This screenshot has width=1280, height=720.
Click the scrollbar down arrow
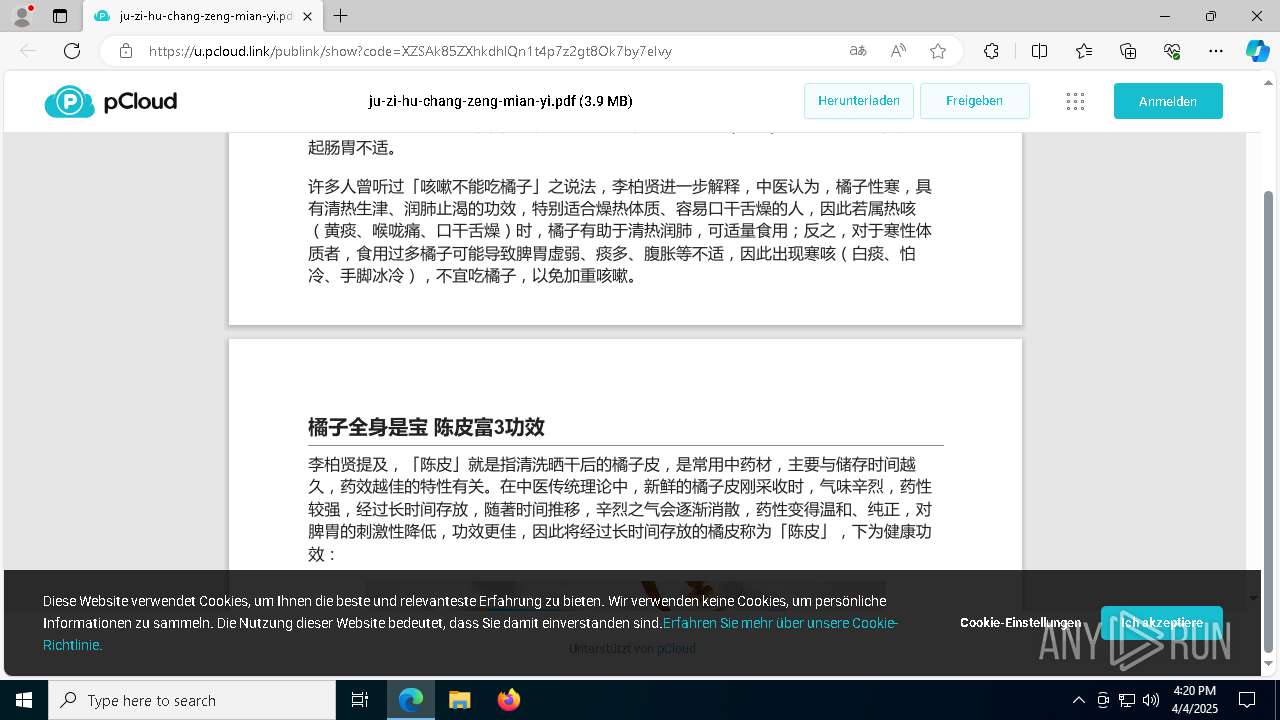pos(1269,664)
